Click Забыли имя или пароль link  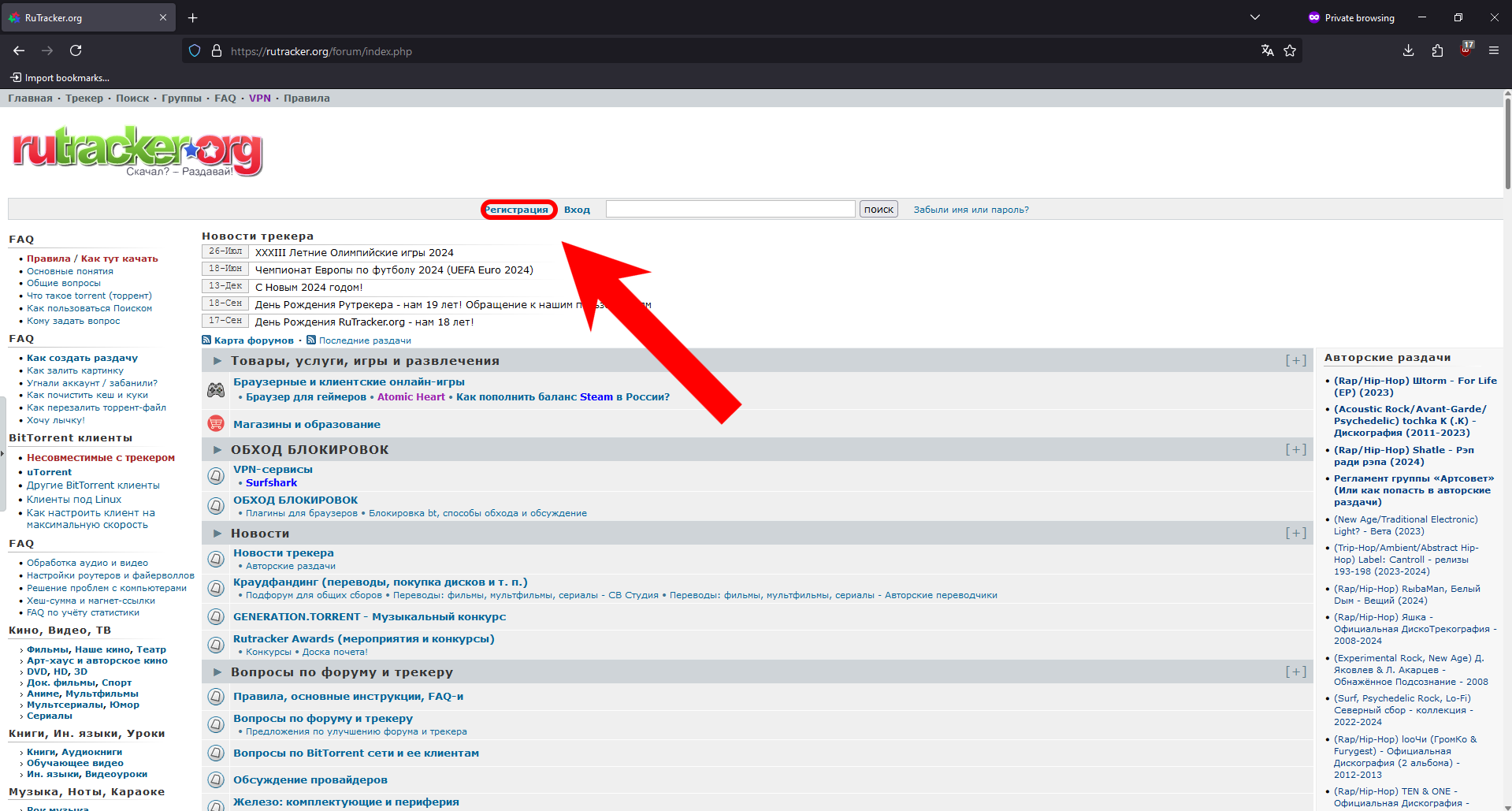pyautogui.click(x=971, y=210)
